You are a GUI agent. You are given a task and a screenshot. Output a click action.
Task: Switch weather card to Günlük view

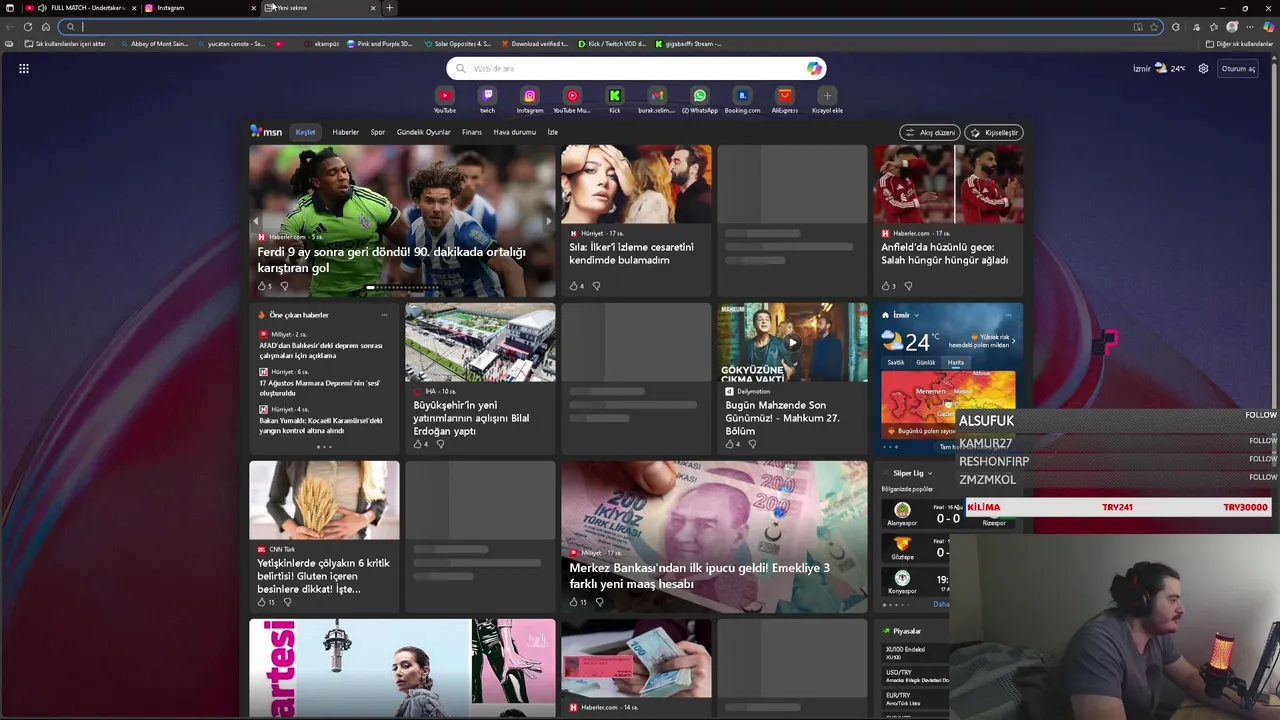(926, 362)
